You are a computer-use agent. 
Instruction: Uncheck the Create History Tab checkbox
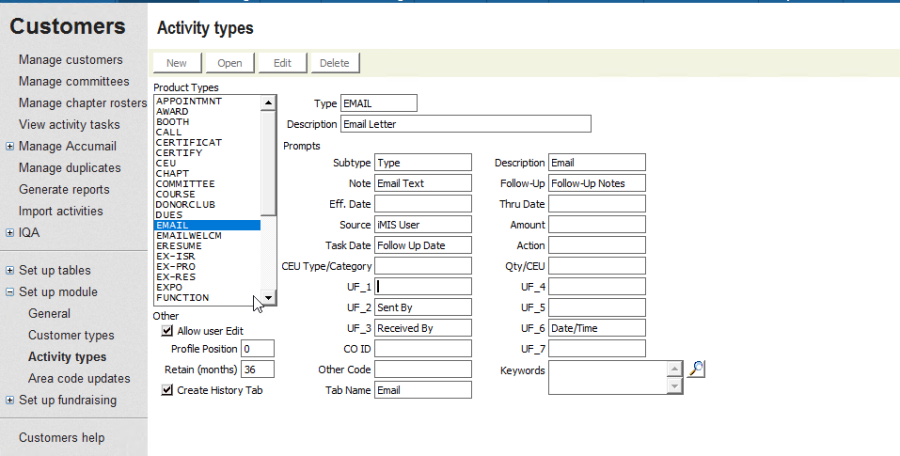point(167,390)
